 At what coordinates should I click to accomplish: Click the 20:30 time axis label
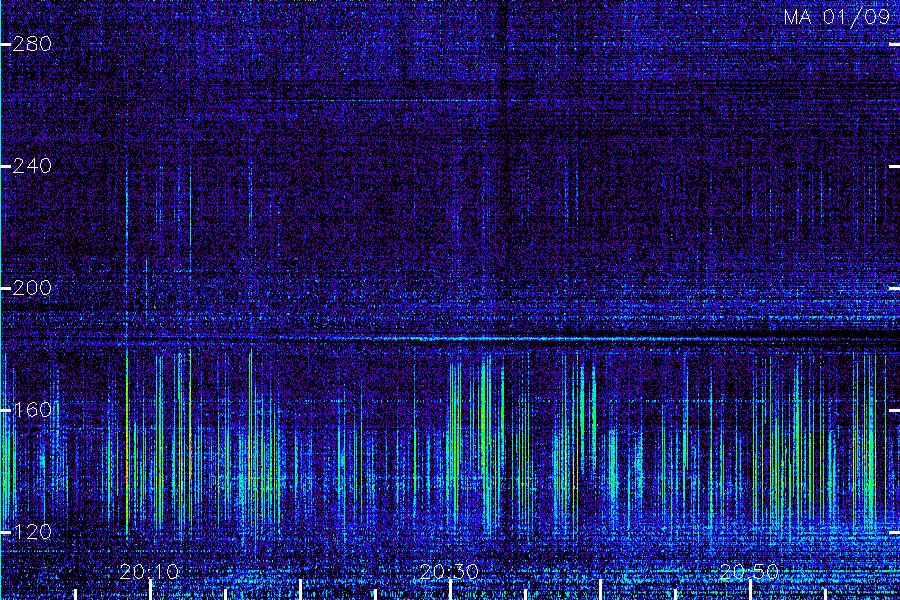pos(449,572)
